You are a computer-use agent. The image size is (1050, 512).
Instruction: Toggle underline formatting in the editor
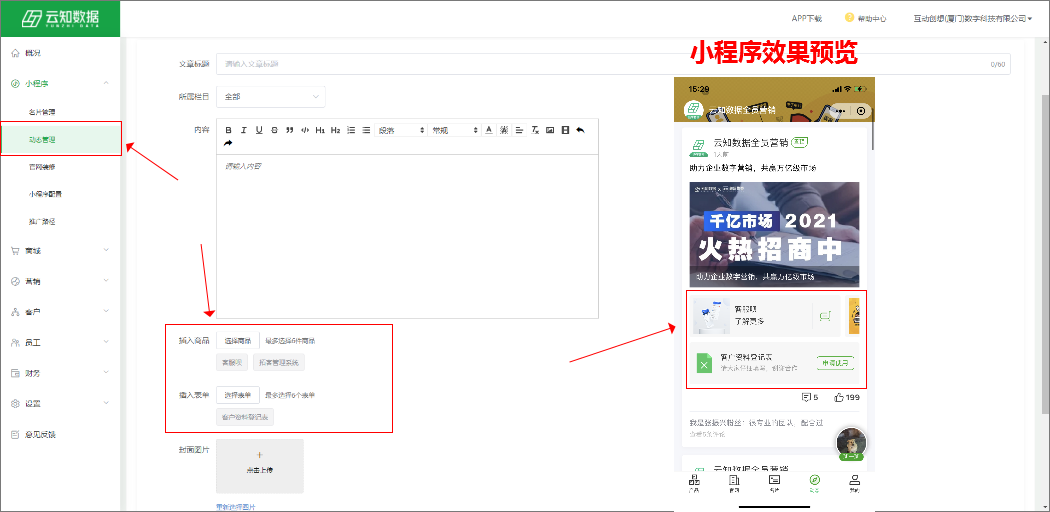(x=259, y=130)
